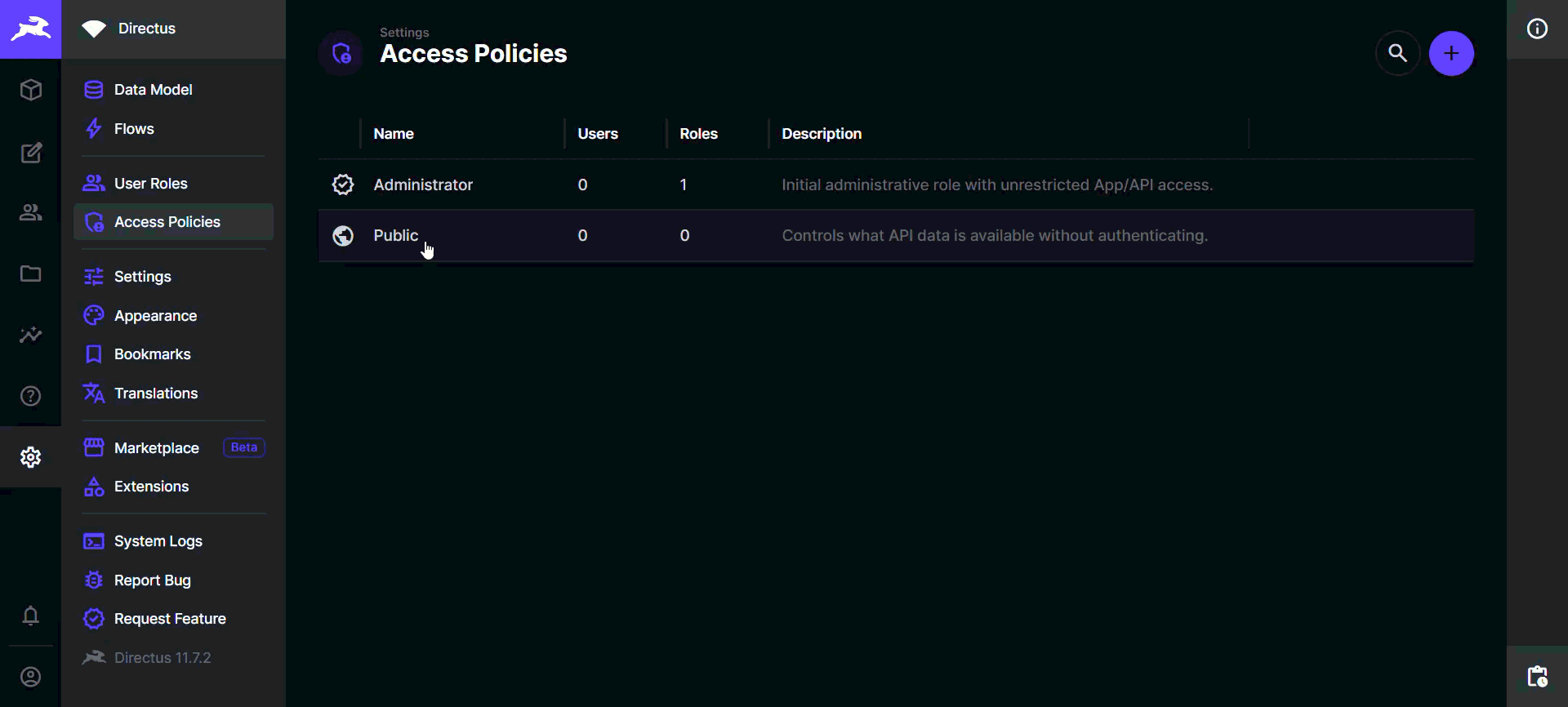This screenshot has height=707, width=1568.
Task: Sort by Name column header
Action: pos(394,134)
